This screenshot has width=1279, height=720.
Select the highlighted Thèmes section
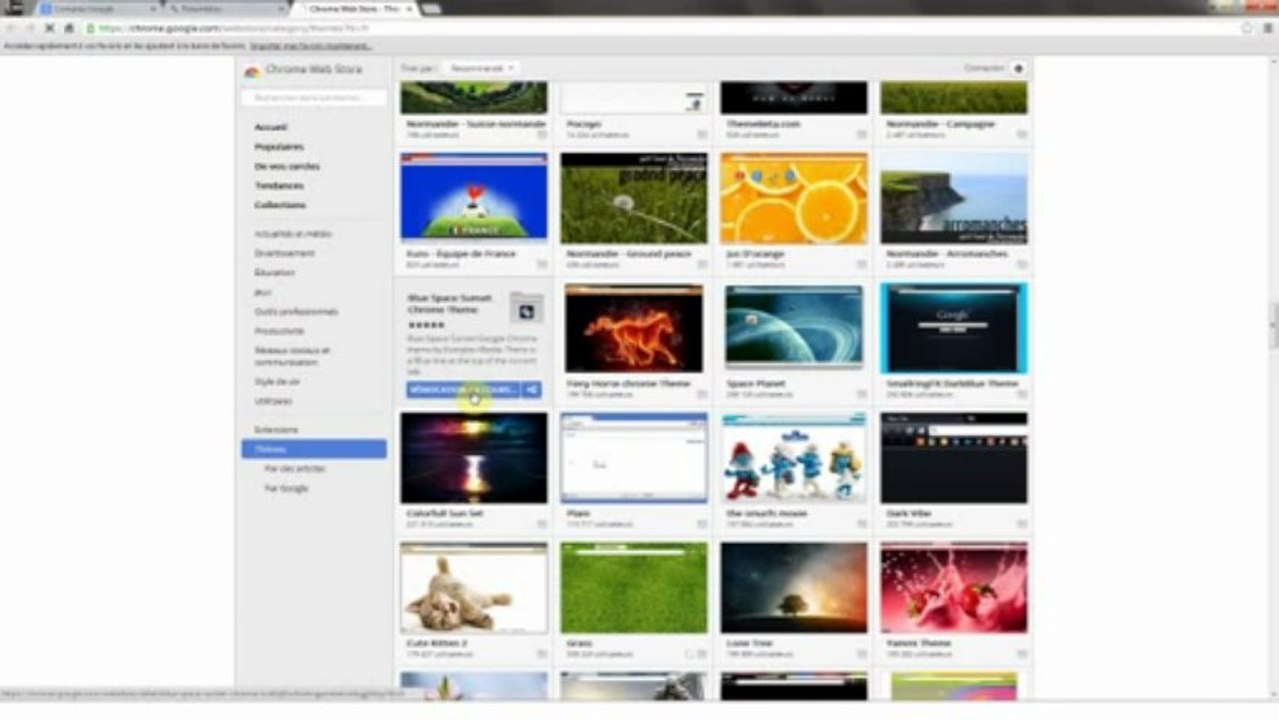point(314,449)
